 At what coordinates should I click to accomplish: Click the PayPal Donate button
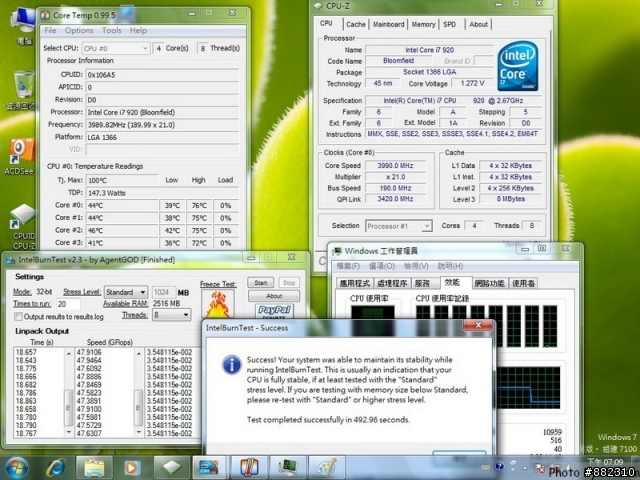[x=274, y=312]
